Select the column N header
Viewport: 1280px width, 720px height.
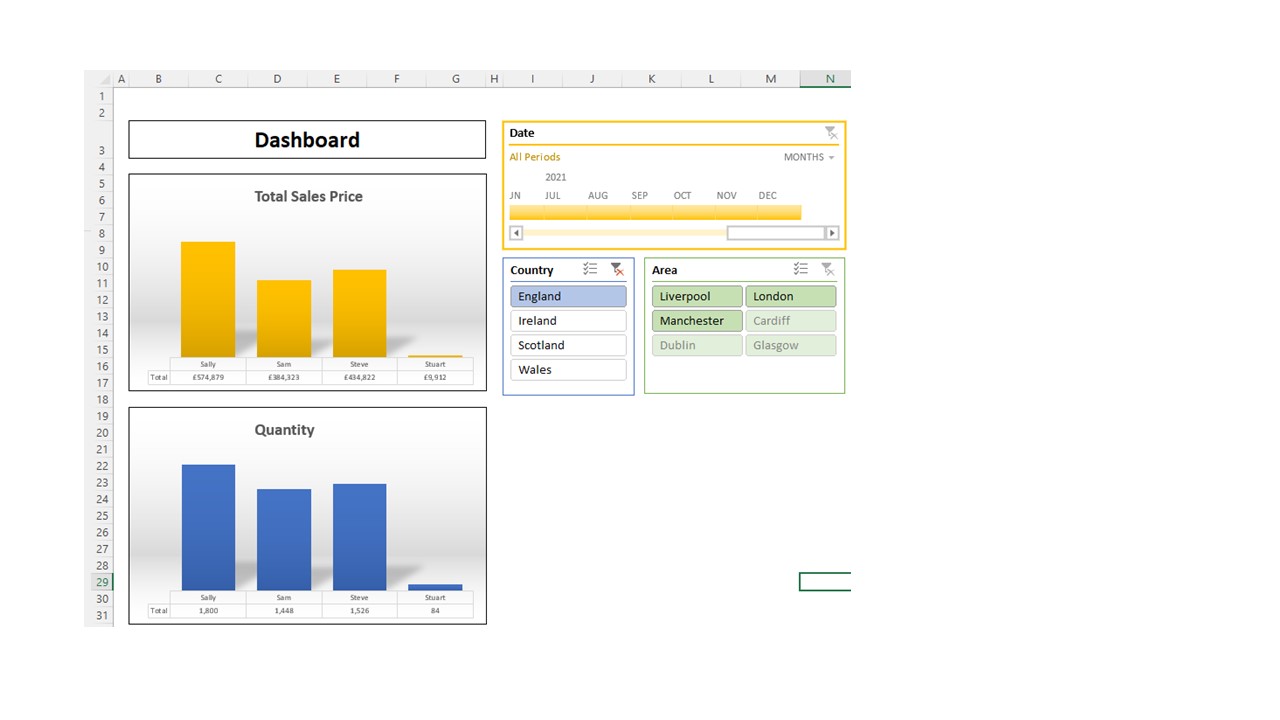click(x=828, y=78)
